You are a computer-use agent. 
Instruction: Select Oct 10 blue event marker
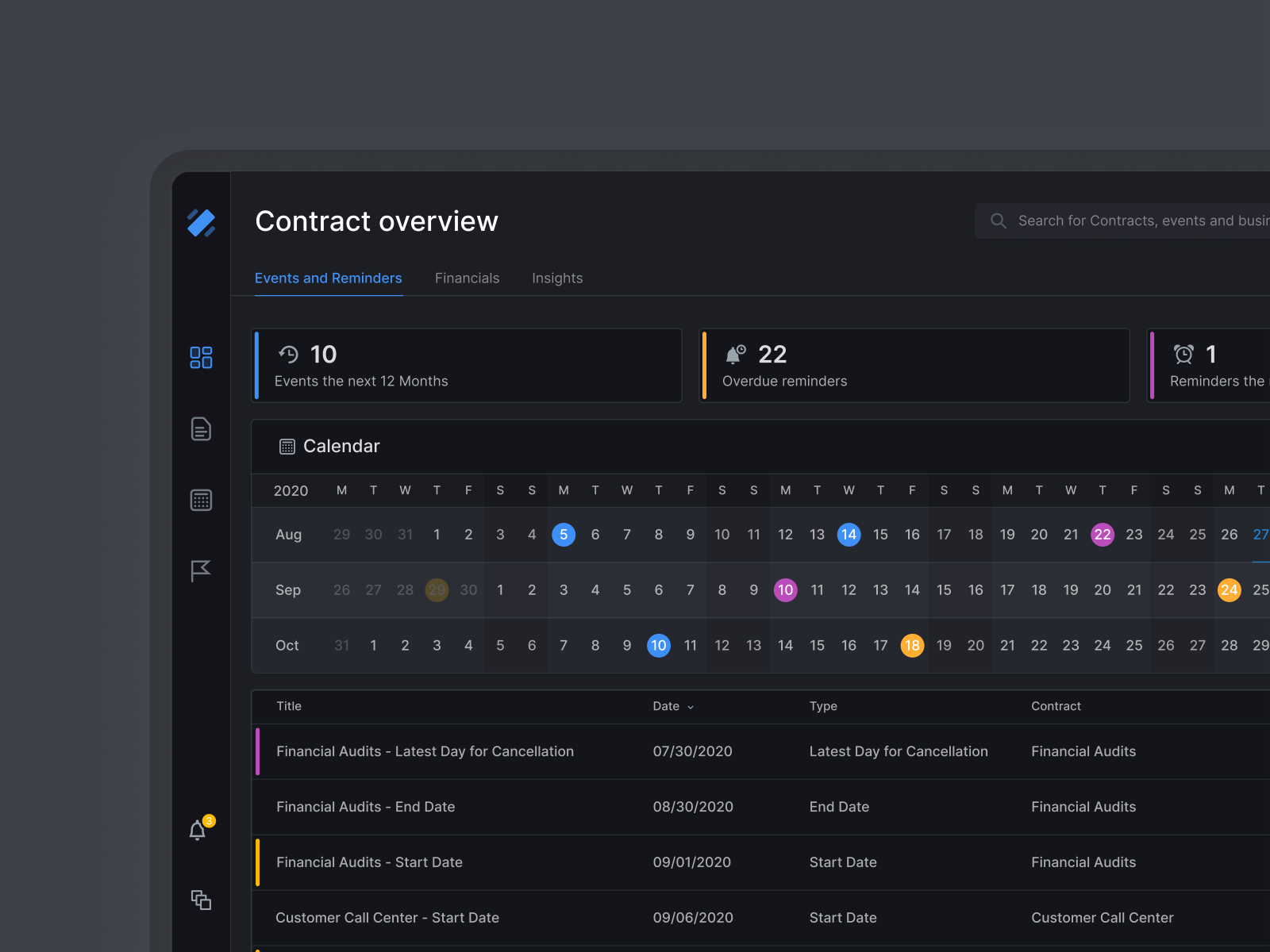(x=659, y=646)
